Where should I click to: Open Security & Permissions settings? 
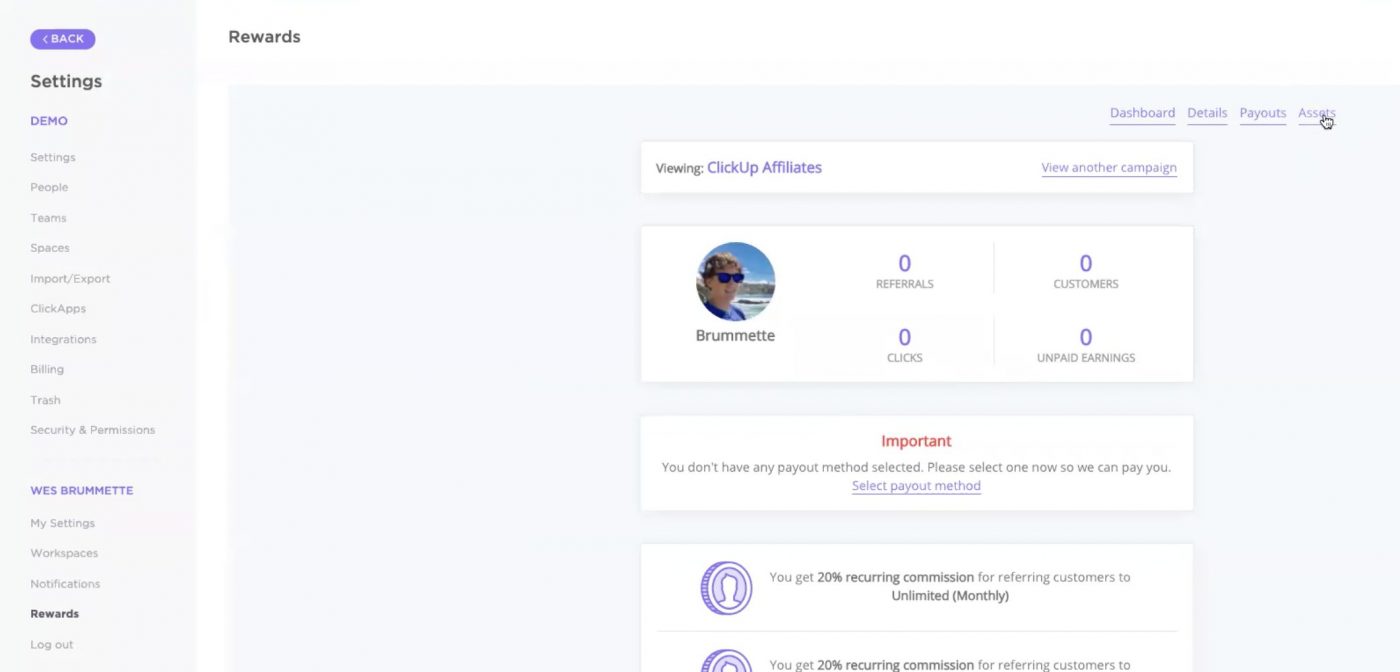(x=92, y=430)
